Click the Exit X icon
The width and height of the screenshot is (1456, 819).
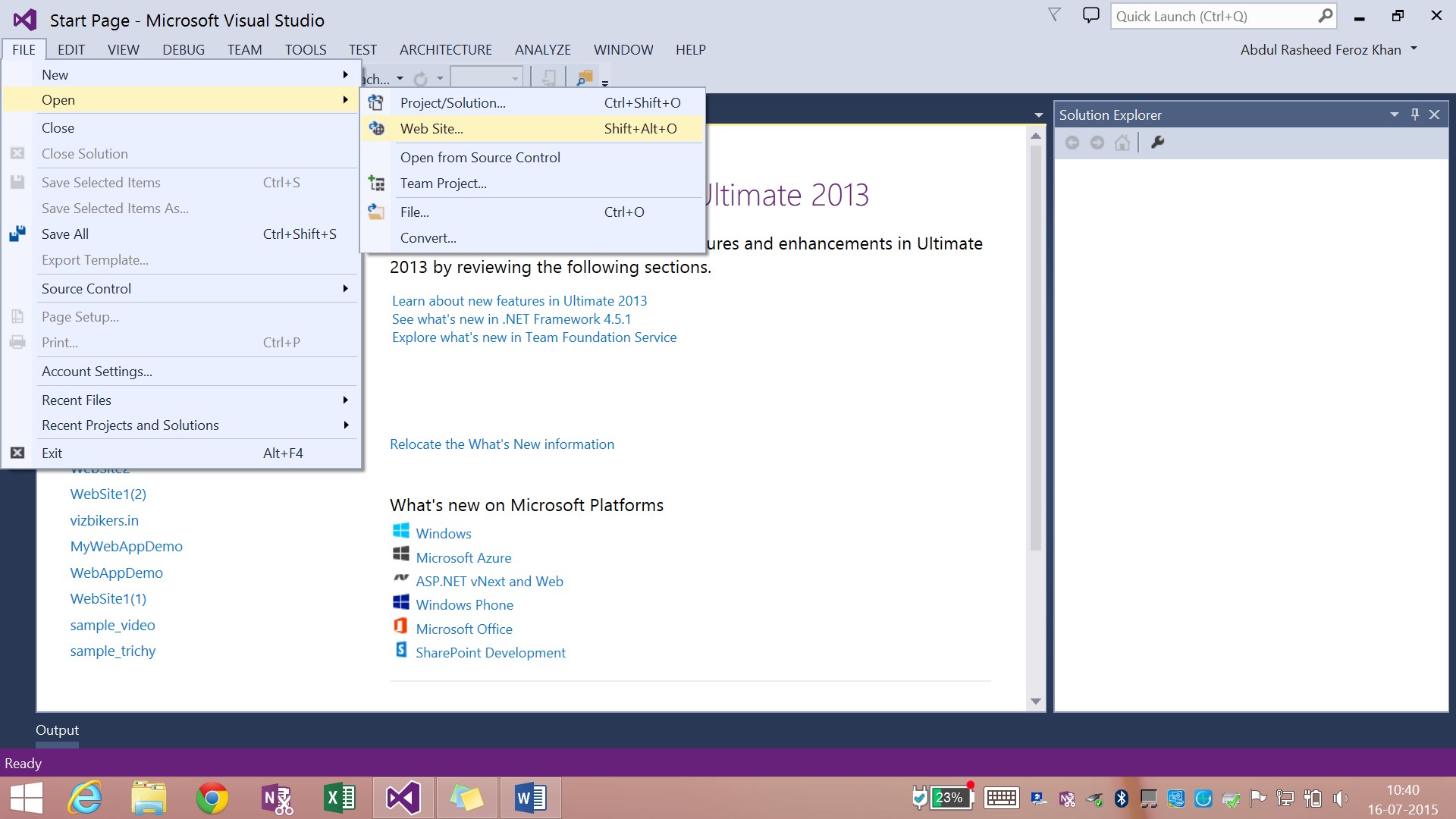click(x=17, y=453)
